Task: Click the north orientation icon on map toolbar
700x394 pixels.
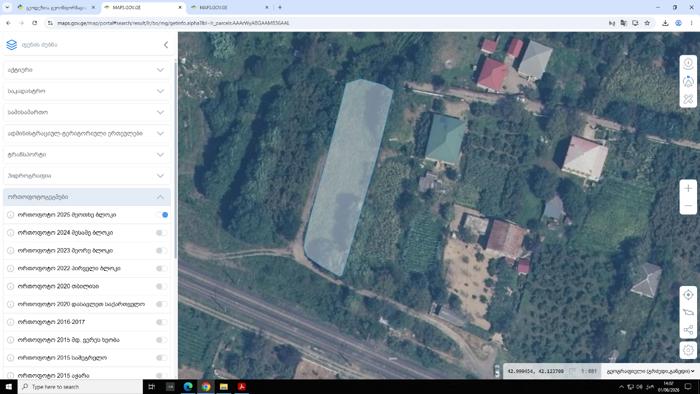Action: click(x=688, y=81)
